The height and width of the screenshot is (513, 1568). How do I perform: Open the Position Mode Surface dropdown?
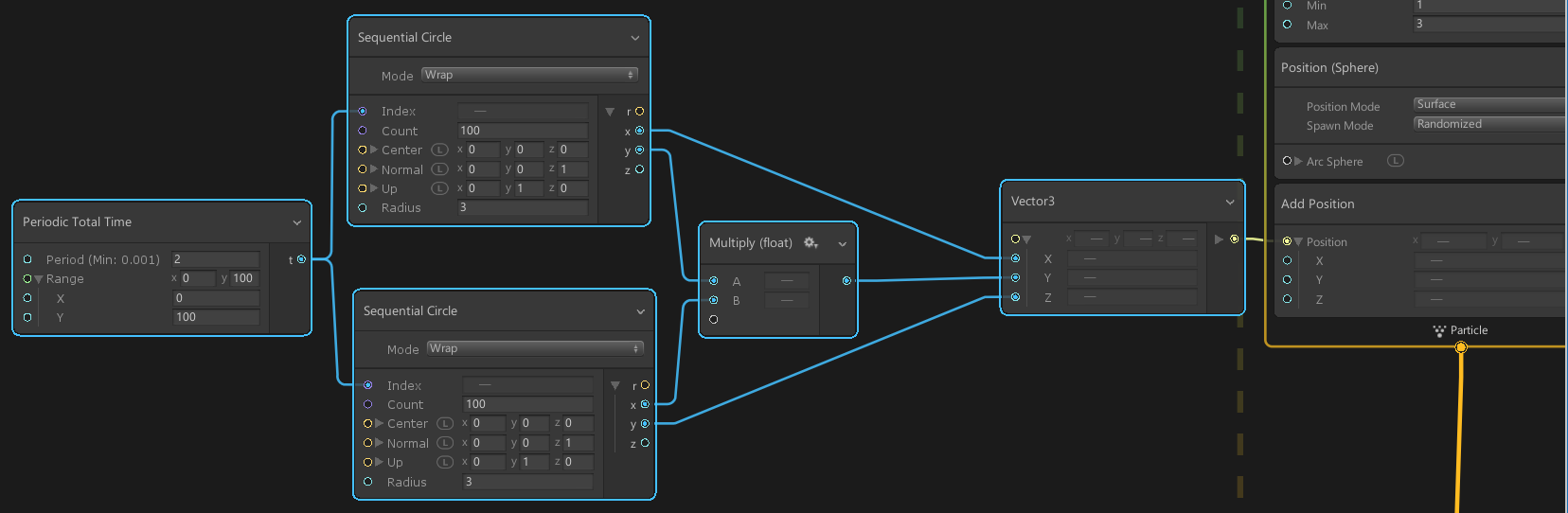coord(1490,104)
